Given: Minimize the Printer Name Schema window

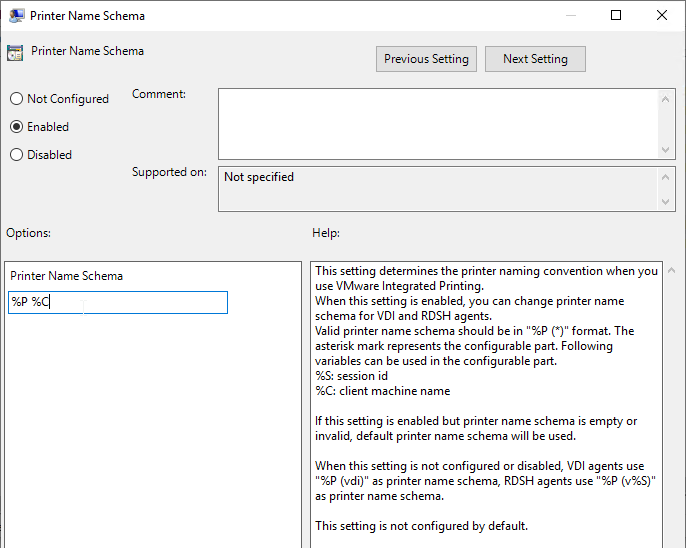Looking at the screenshot, I should point(570,15).
